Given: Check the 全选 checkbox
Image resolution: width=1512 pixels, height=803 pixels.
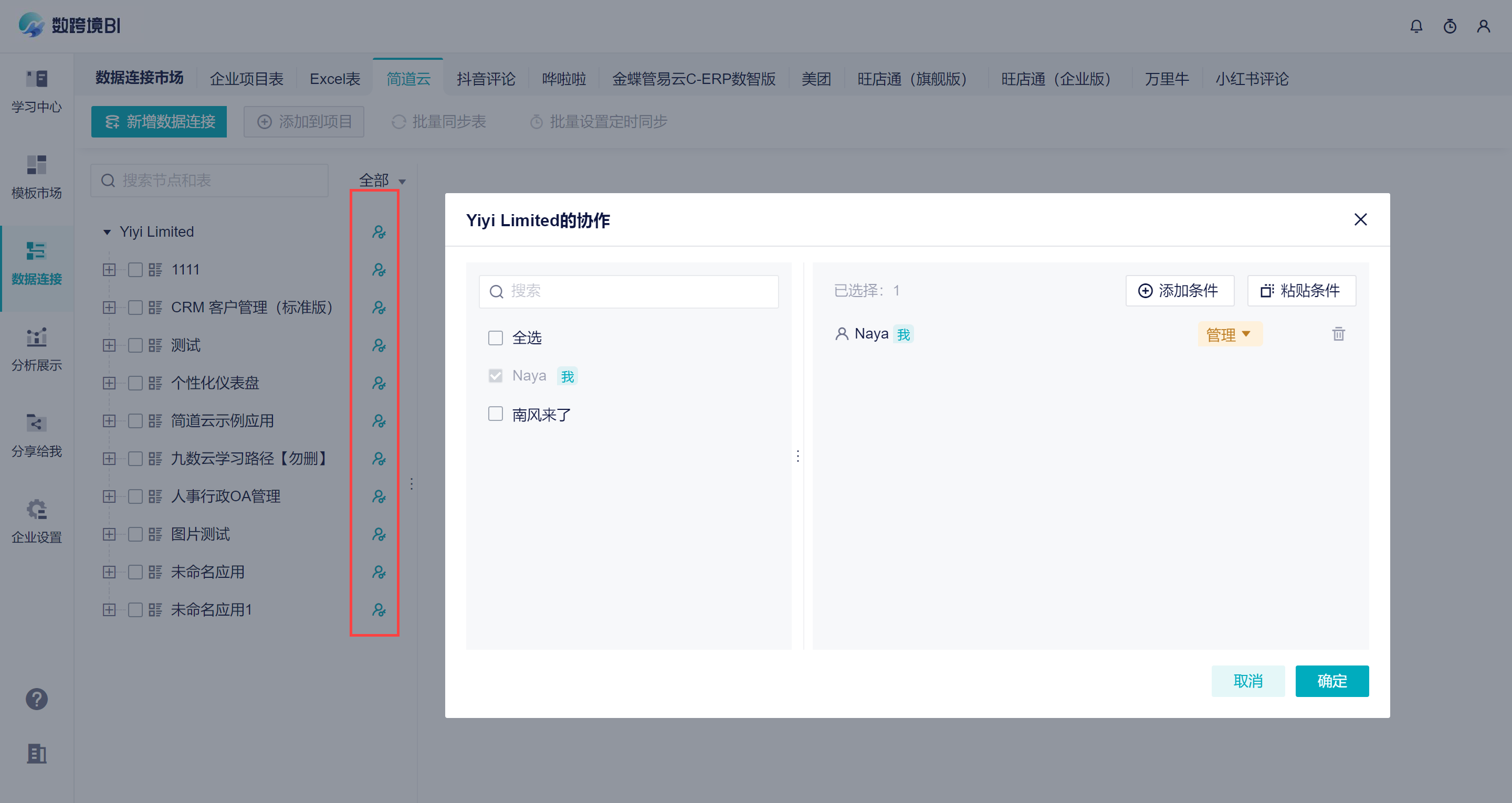Looking at the screenshot, I should point(496,338).
